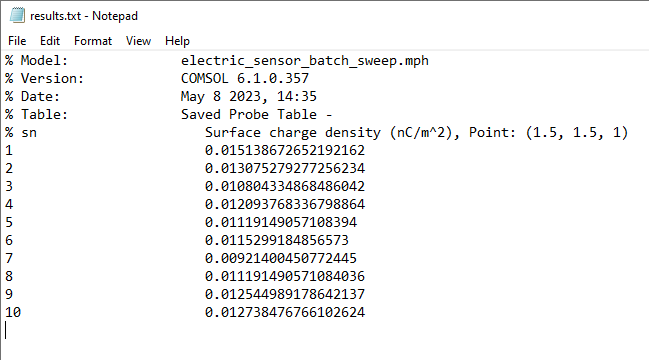649x360 pixels.
Task: Click the Surface charge density column header
Action: click(293, 132)
